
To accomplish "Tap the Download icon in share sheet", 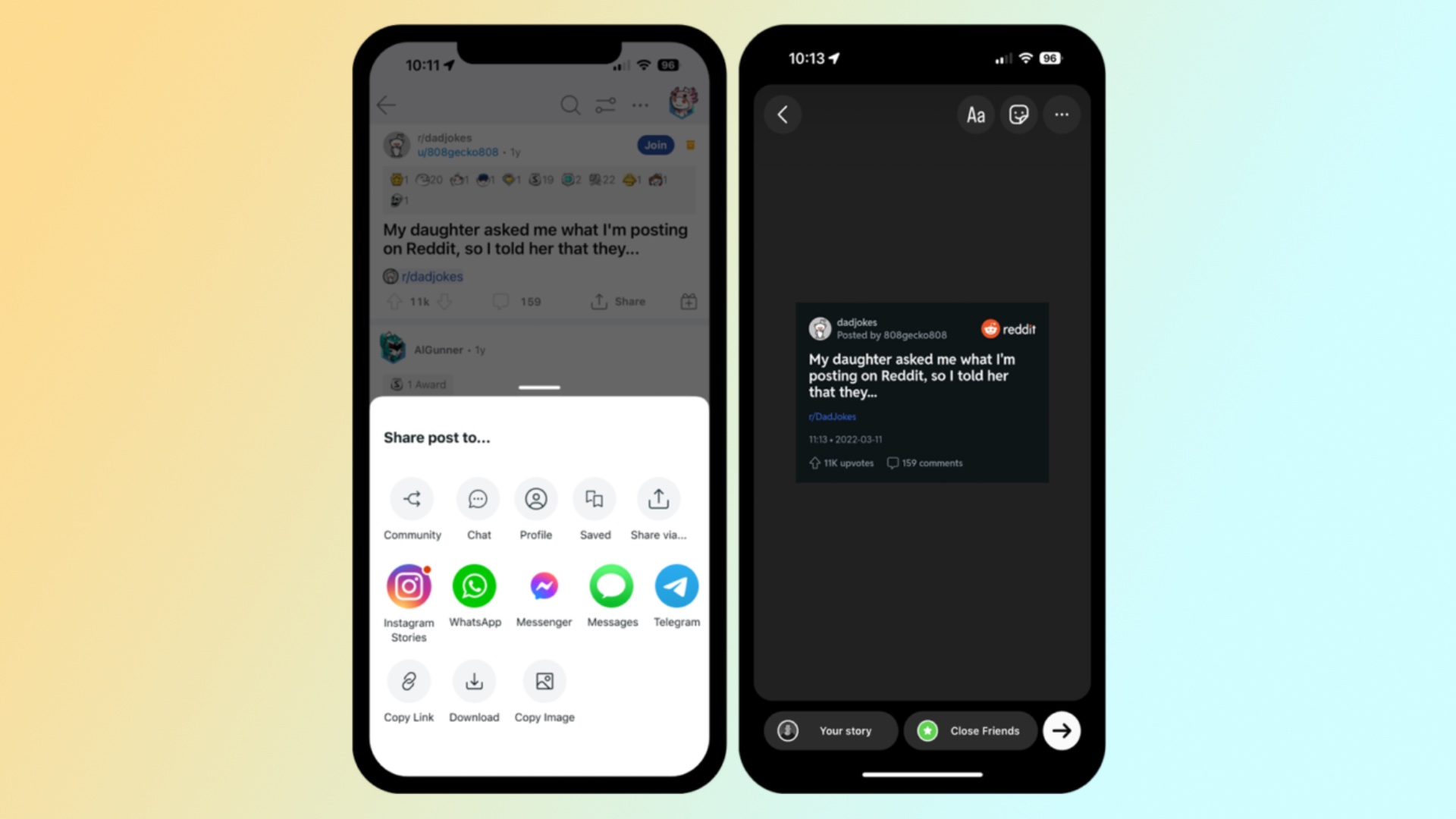I will (x=473, y=681).
